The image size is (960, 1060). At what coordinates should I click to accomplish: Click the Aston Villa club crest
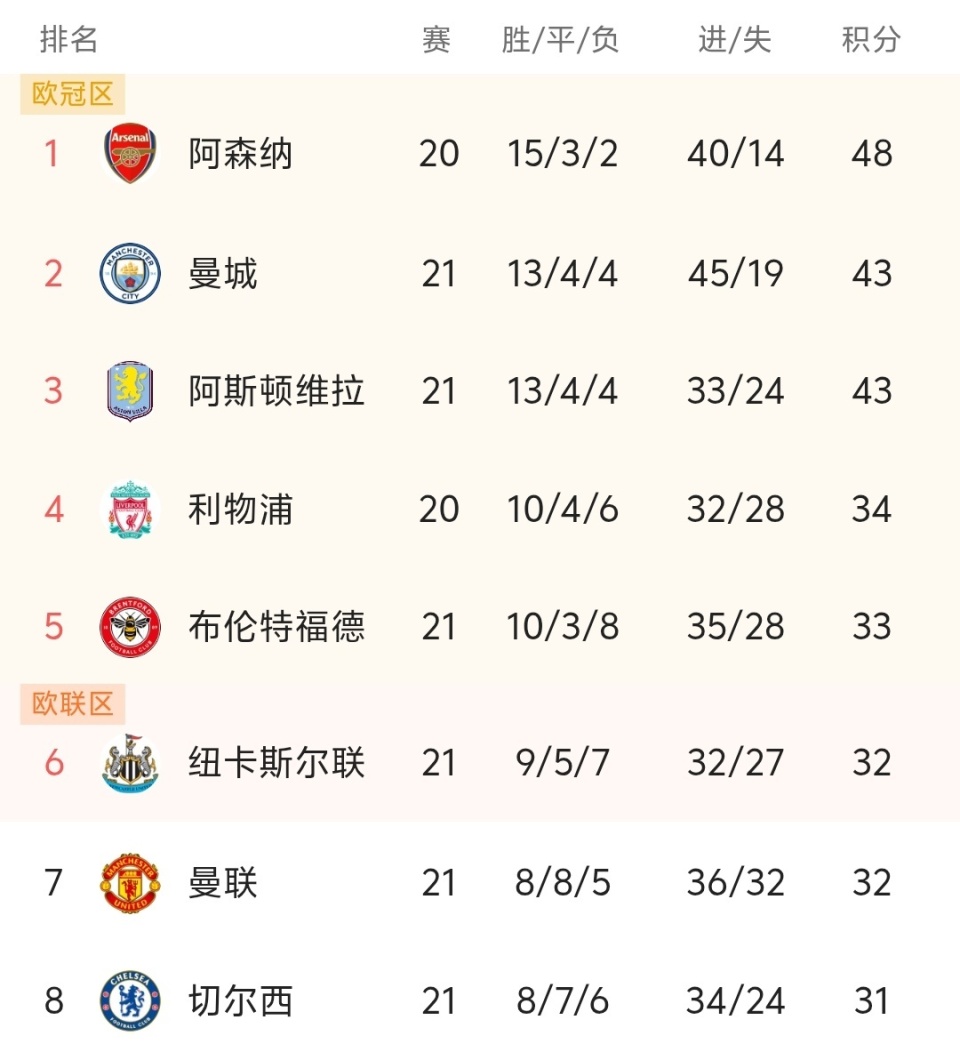tap(130, 390)
